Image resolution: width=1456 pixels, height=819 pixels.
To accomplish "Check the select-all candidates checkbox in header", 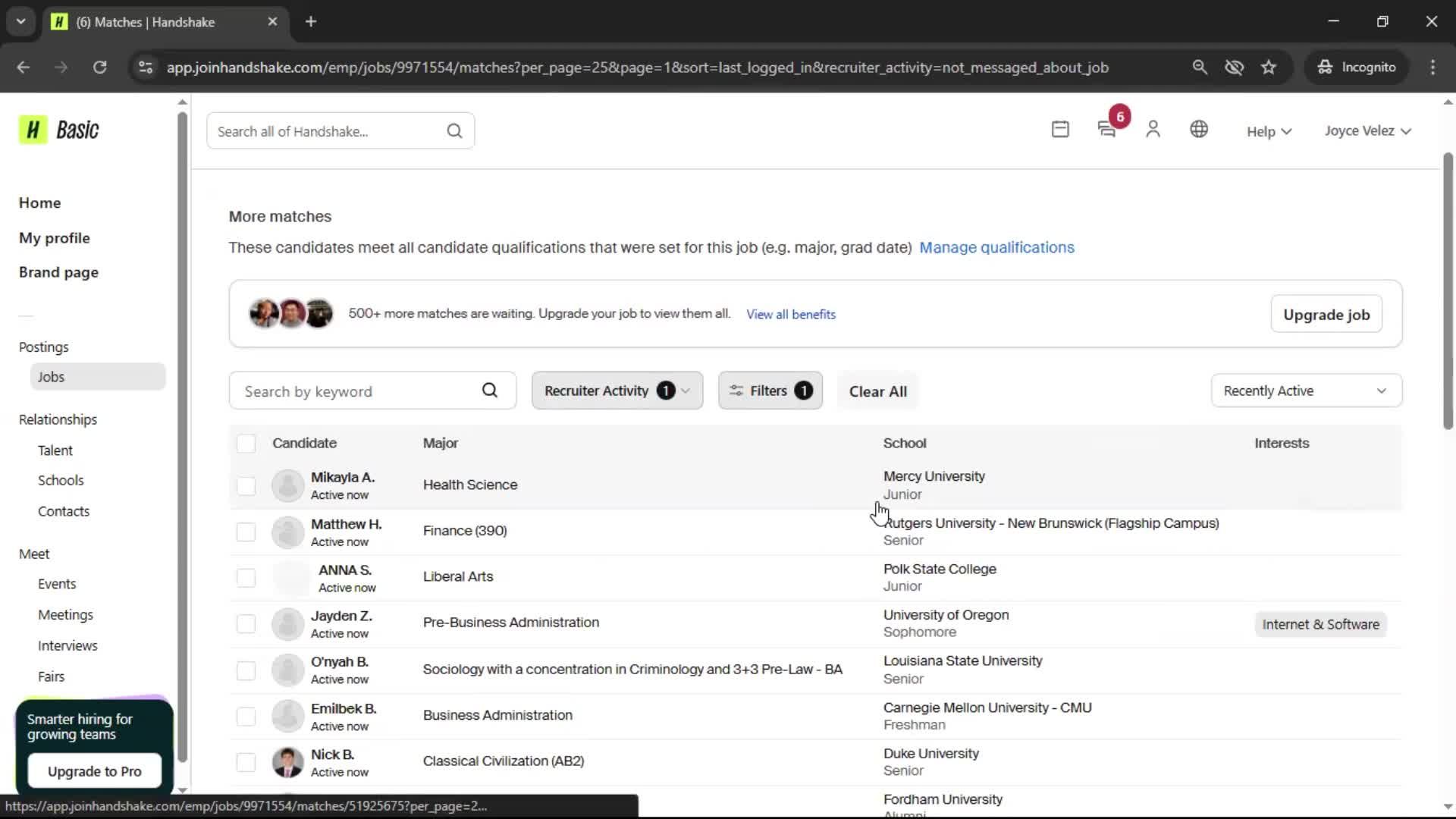I will click(246, 444).
